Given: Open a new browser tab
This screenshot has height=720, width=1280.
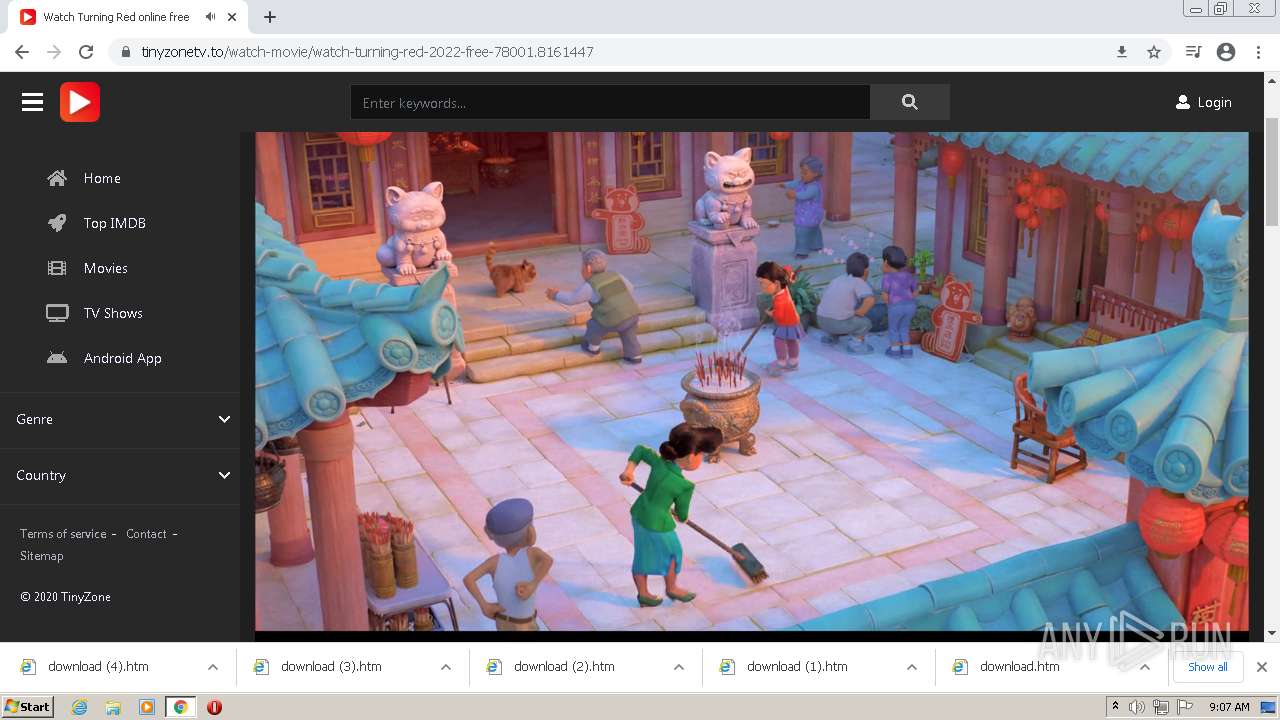Looking at the screenshot, I should point(270,17).
